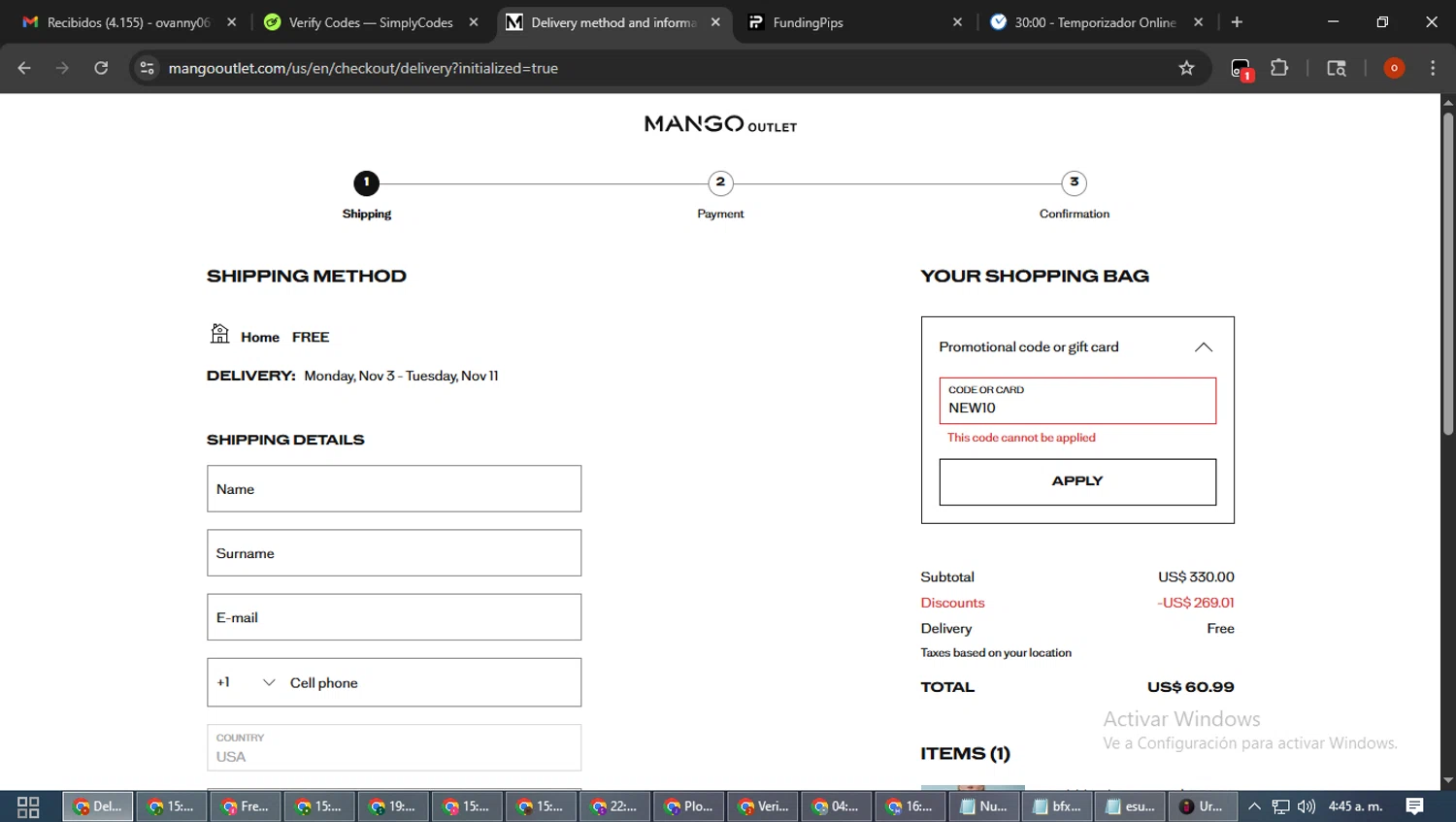Screen dimensions: 1456x822
Task: Click 'Taxes based on your location' text
Action: coord(996,653)
